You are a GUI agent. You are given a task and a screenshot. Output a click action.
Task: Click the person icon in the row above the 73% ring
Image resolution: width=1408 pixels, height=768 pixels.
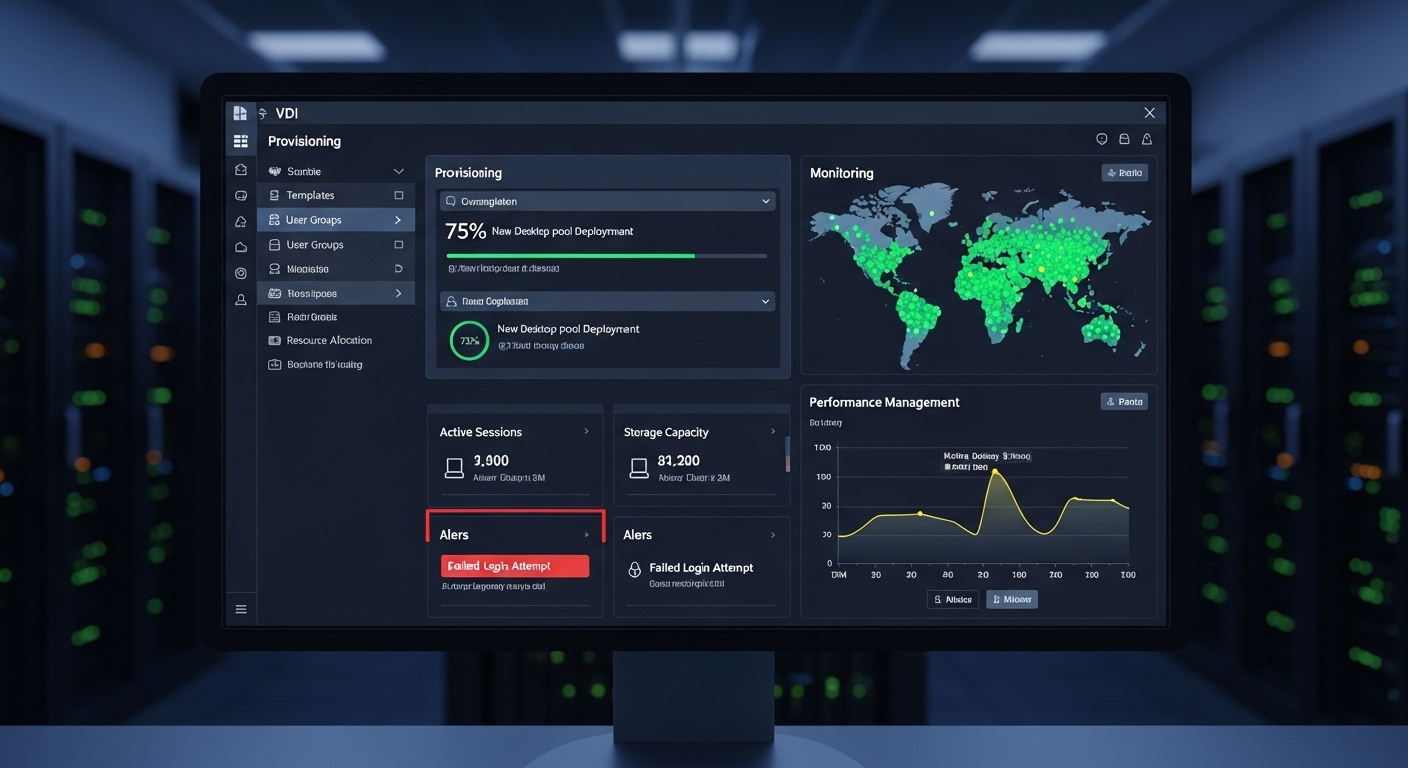[x=451, y=301]
